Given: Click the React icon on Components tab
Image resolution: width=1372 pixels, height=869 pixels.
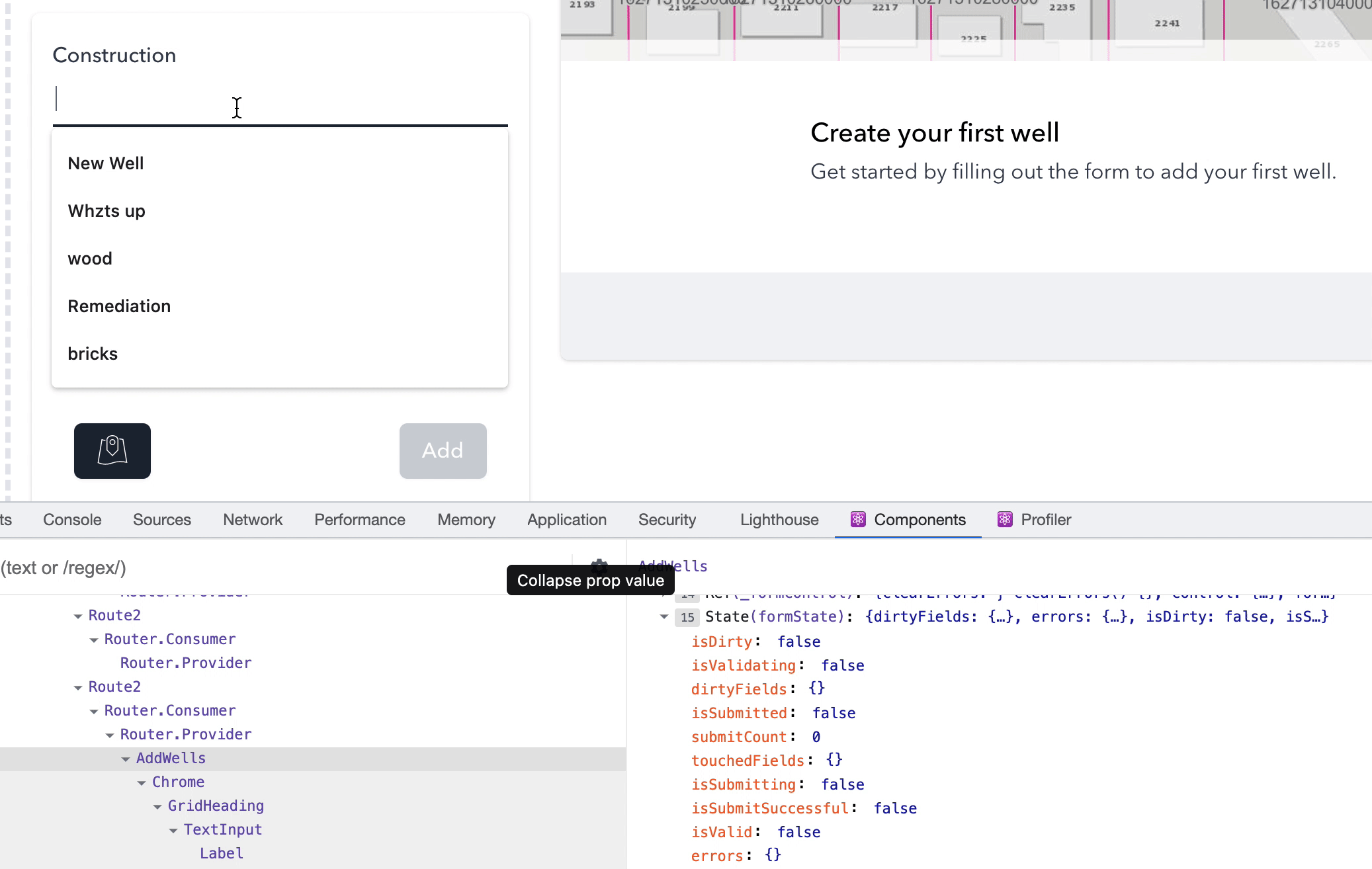Looking at the screenshot, I should click(858, 520).
